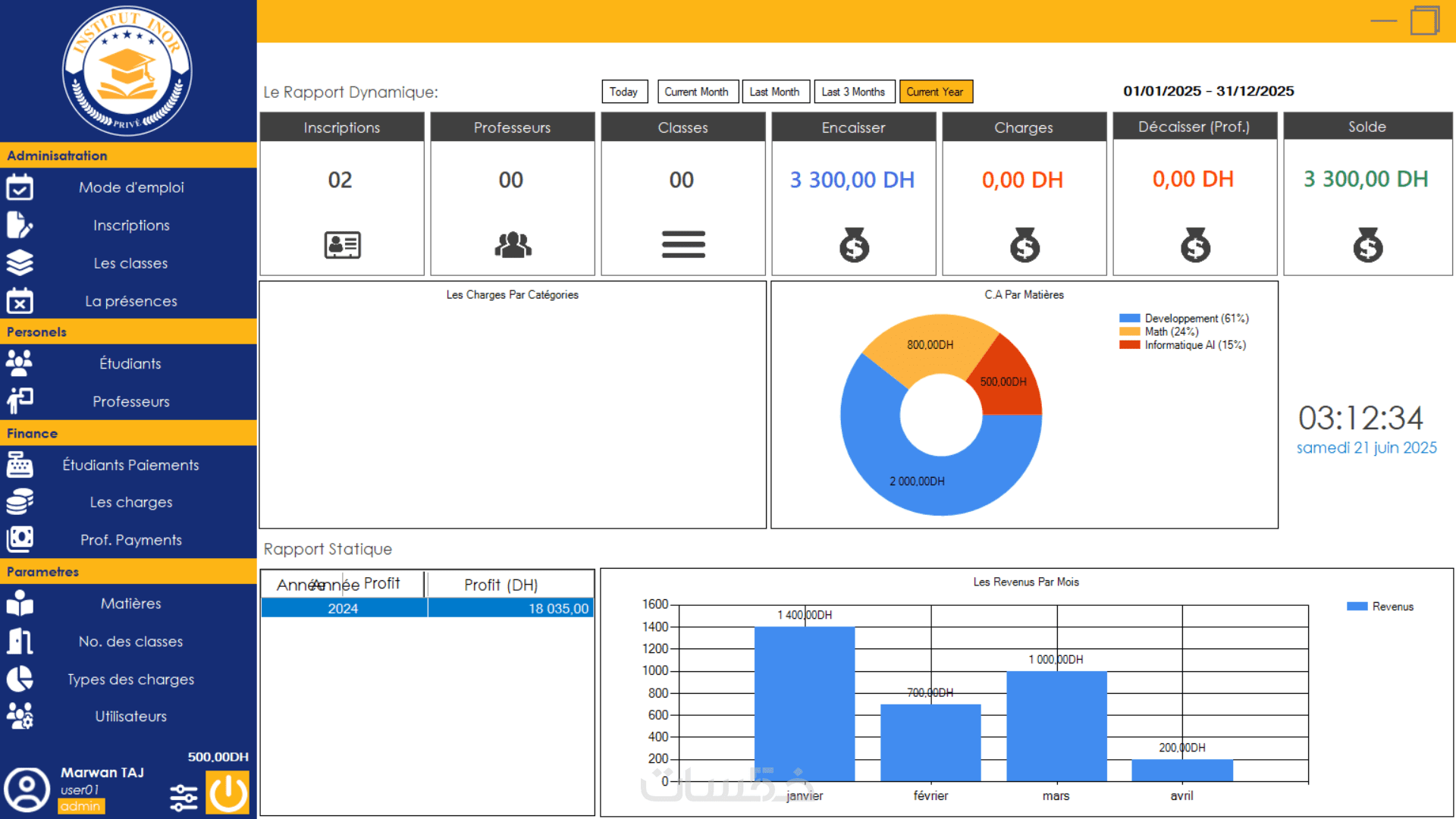The image size is (1456, 819).
Task: Click the blue Developpement legend swatch
Action: pos(1129,318)
